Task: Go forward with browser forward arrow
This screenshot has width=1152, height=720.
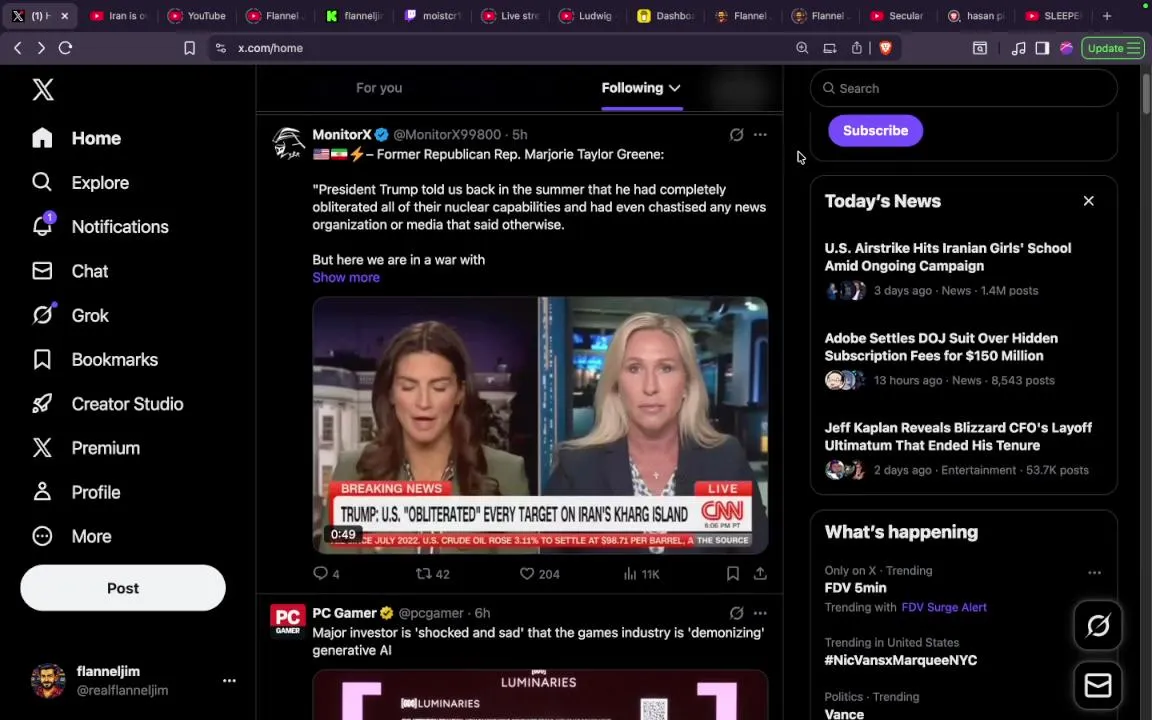Action: [41, 48]
